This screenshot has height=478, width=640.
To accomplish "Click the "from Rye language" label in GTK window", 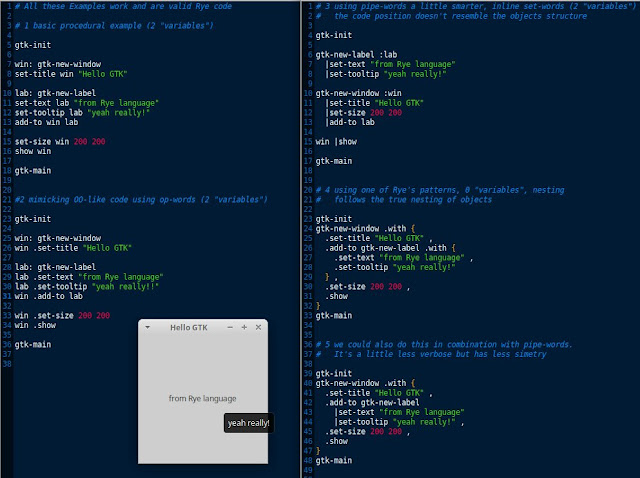I will [x=202, y=398].
